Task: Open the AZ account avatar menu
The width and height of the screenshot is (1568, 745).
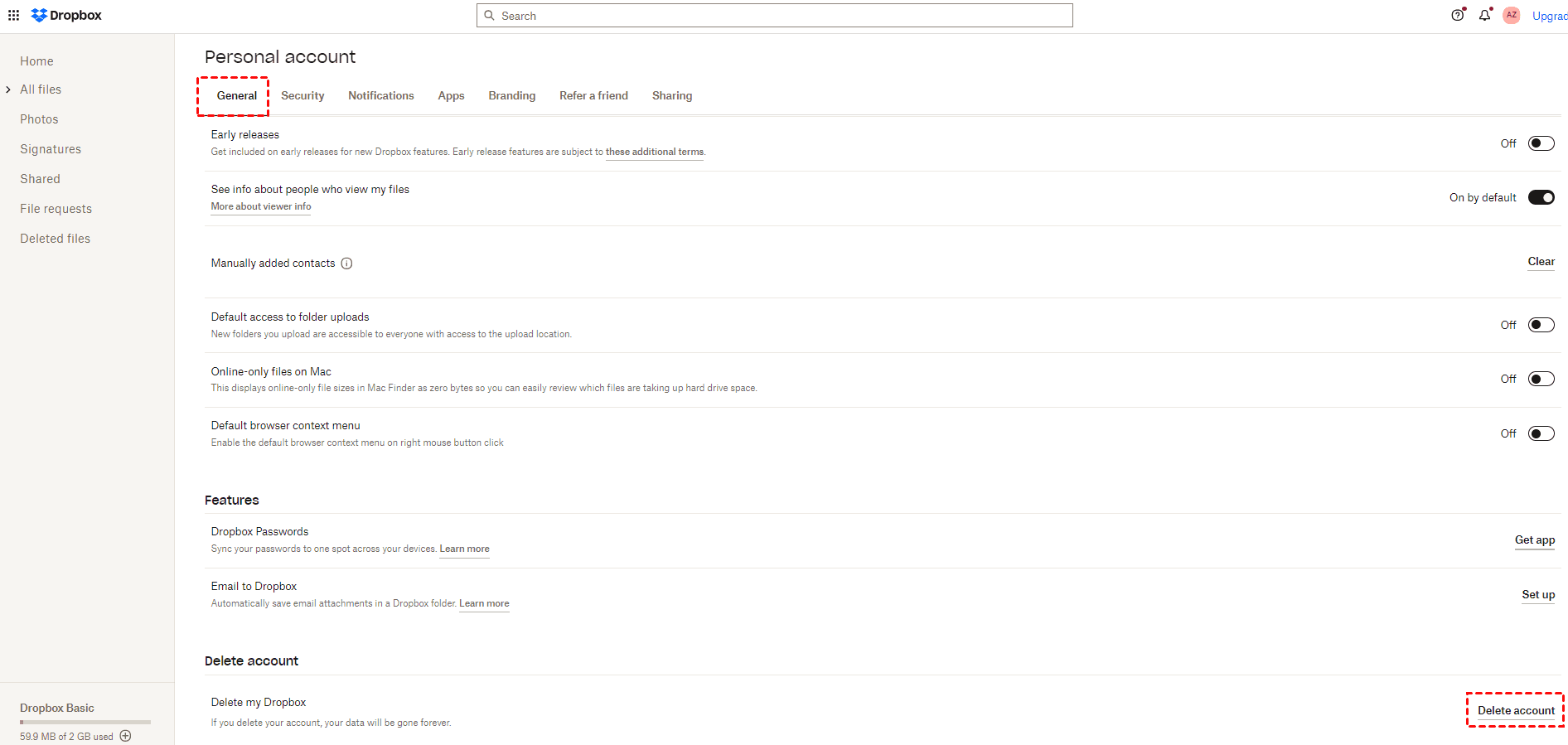Action: click(x=1512, y=15)
